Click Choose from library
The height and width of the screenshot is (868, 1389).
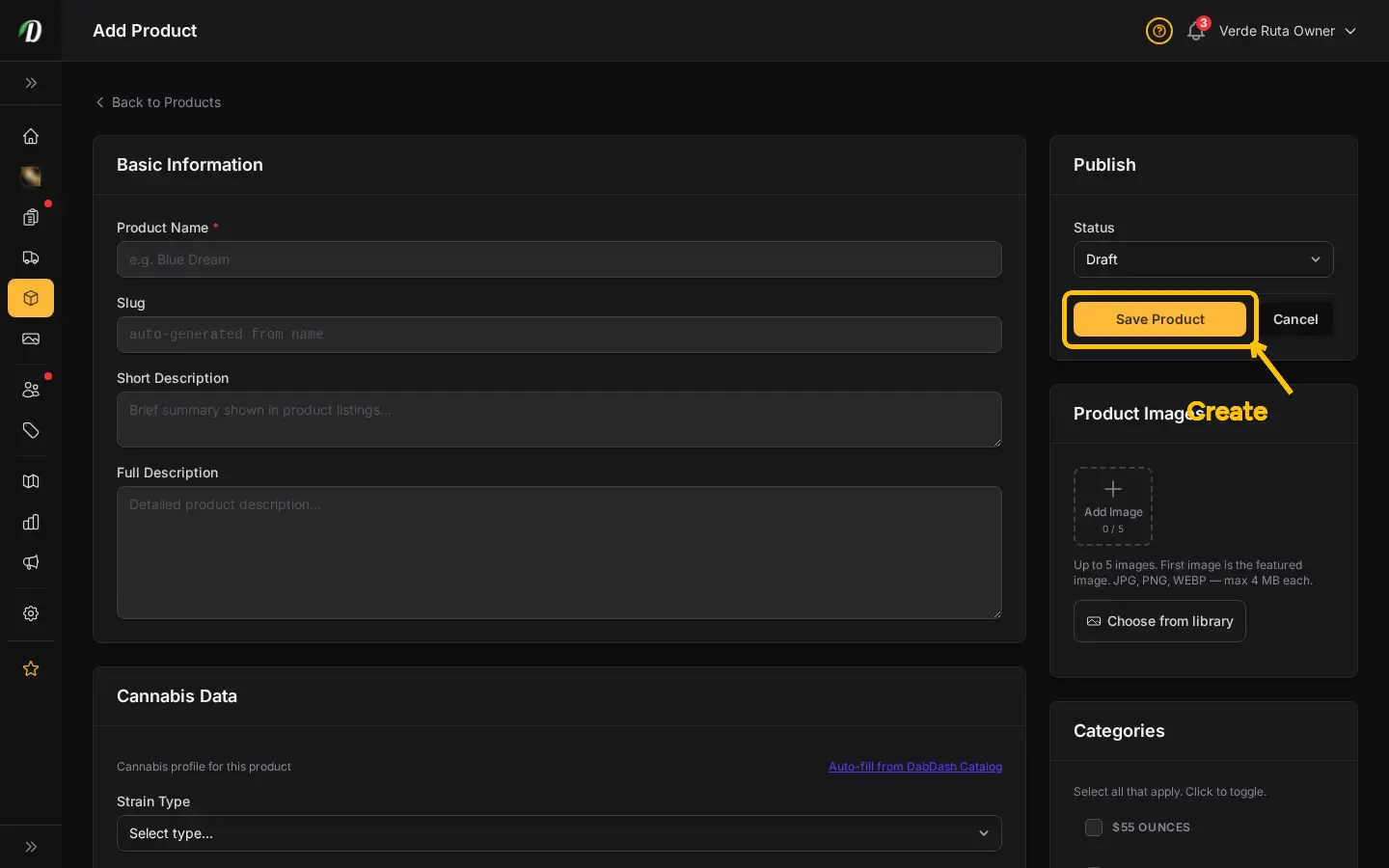(x=1159, y=621)
